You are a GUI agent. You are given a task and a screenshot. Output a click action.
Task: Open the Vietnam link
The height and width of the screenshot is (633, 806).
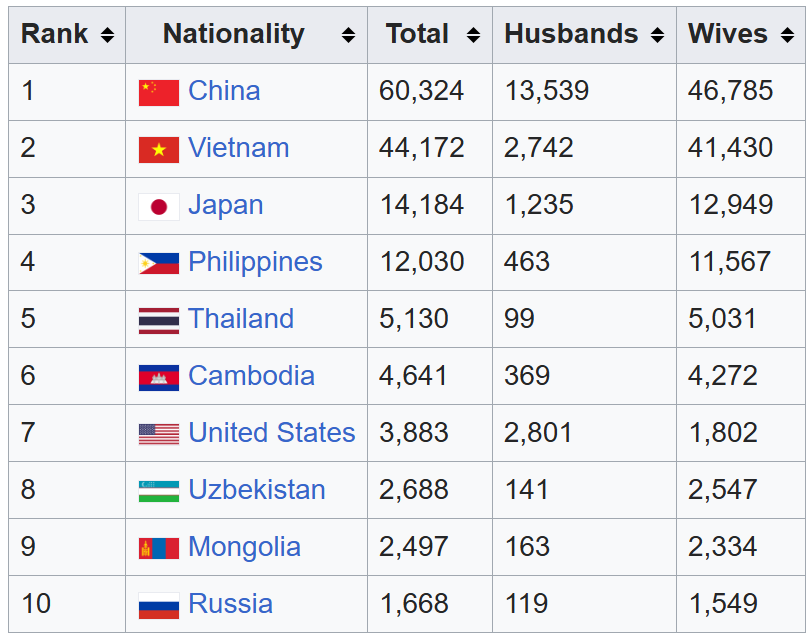point(238,148)
